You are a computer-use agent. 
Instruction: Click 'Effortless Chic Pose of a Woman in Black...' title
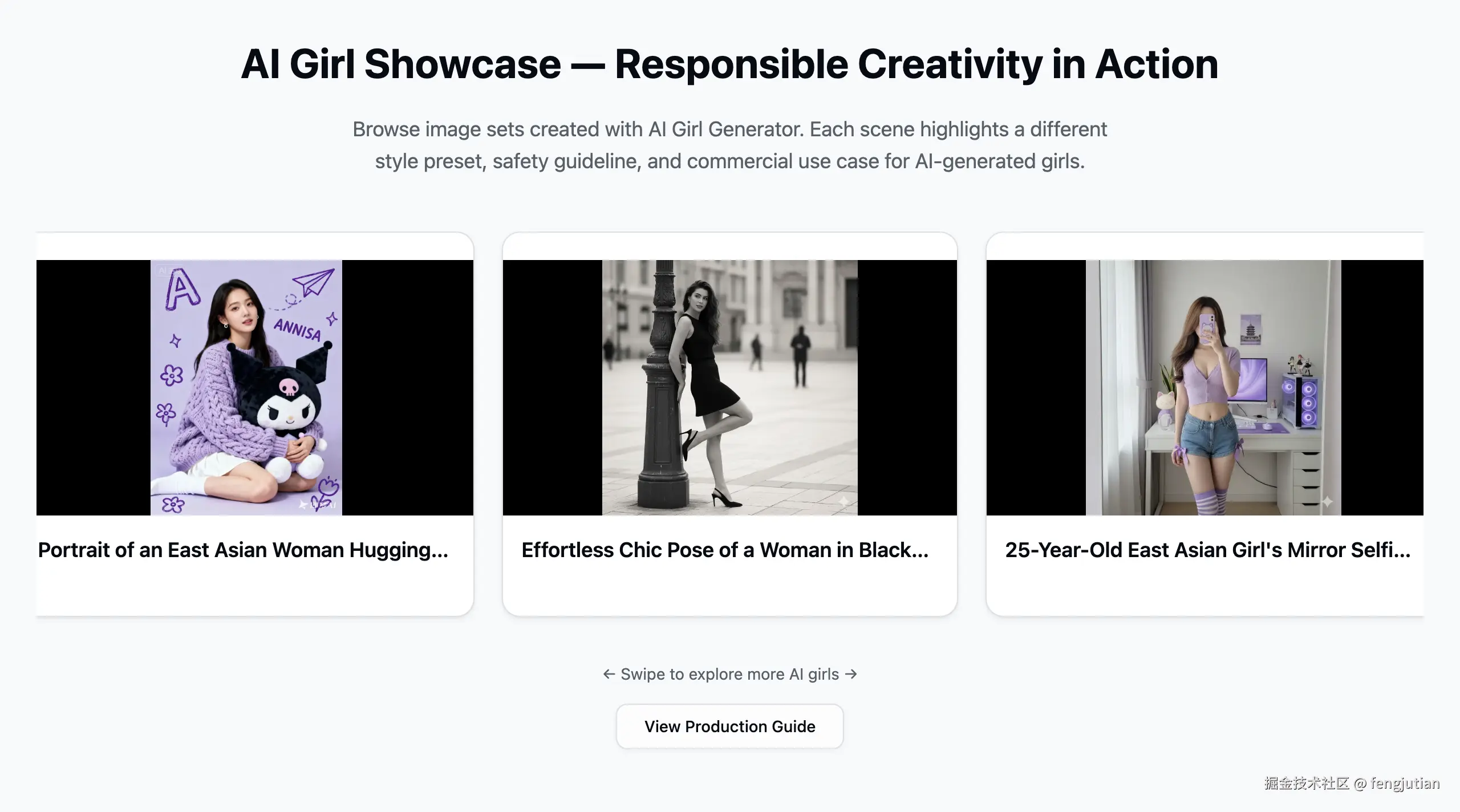(725, 550)
